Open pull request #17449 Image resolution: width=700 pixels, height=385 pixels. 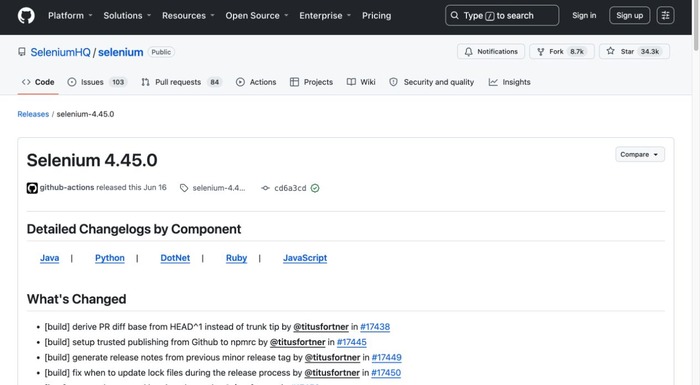387,357
